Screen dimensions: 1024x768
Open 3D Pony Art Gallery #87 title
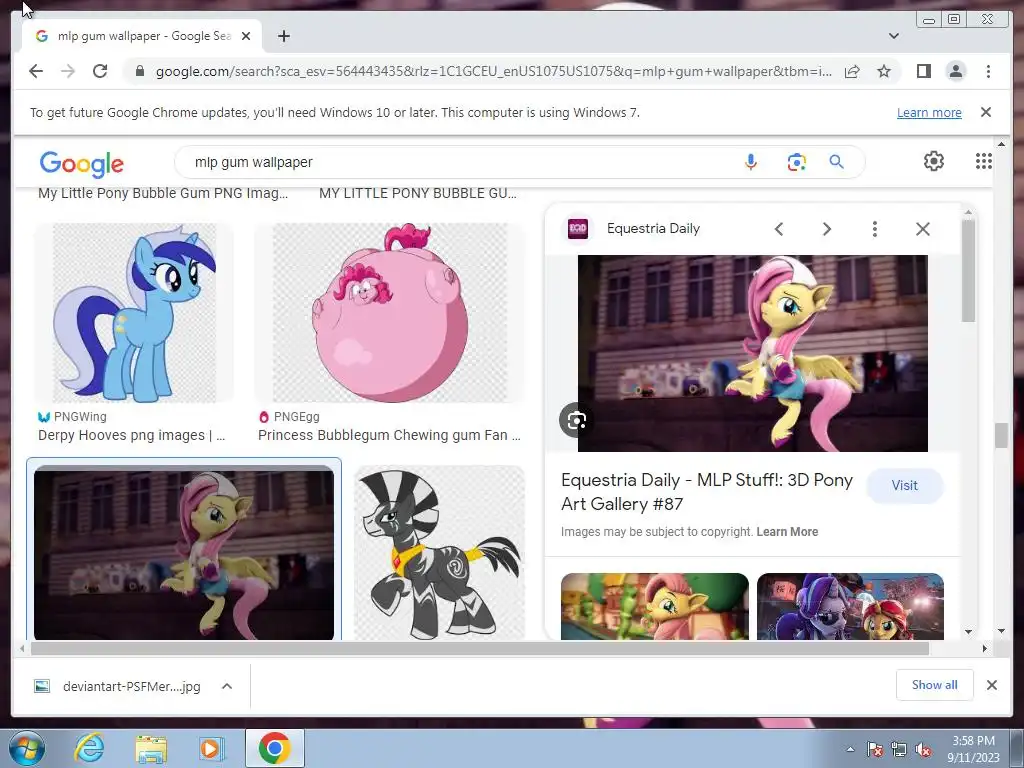click(x=707, y=492)
